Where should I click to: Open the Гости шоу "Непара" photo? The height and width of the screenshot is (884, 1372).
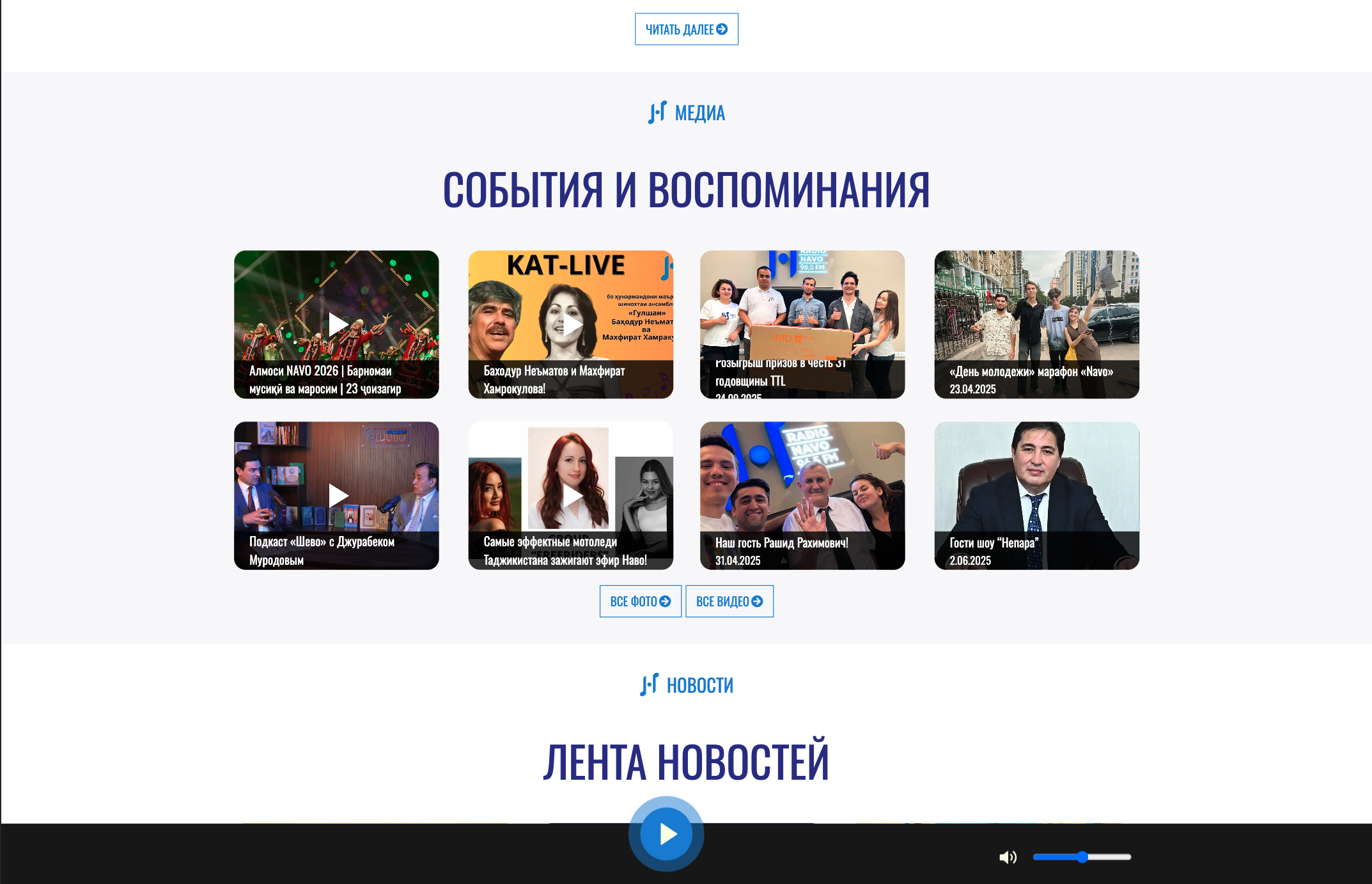1037,495
